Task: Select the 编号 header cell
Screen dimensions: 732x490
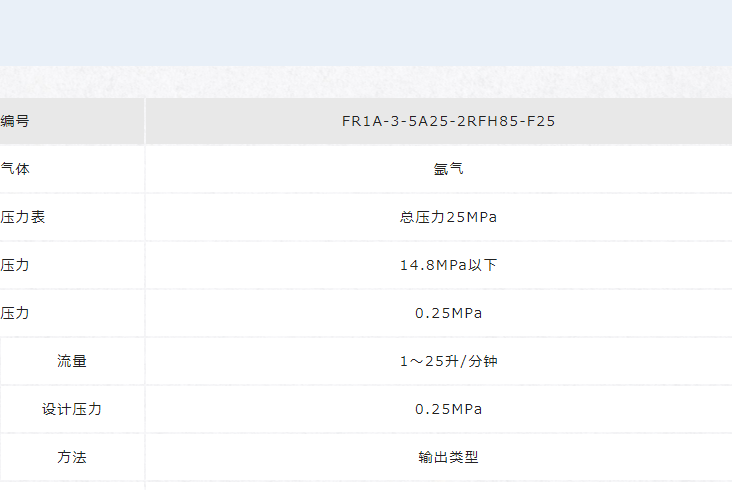Action: point(72,121)
